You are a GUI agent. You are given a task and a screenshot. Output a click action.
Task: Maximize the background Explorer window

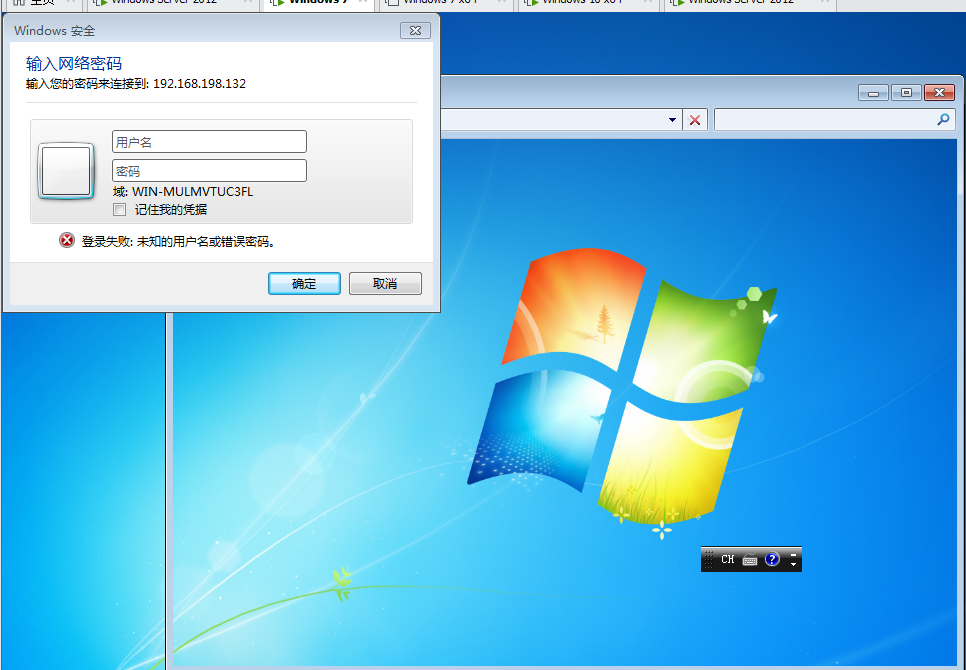906,92
